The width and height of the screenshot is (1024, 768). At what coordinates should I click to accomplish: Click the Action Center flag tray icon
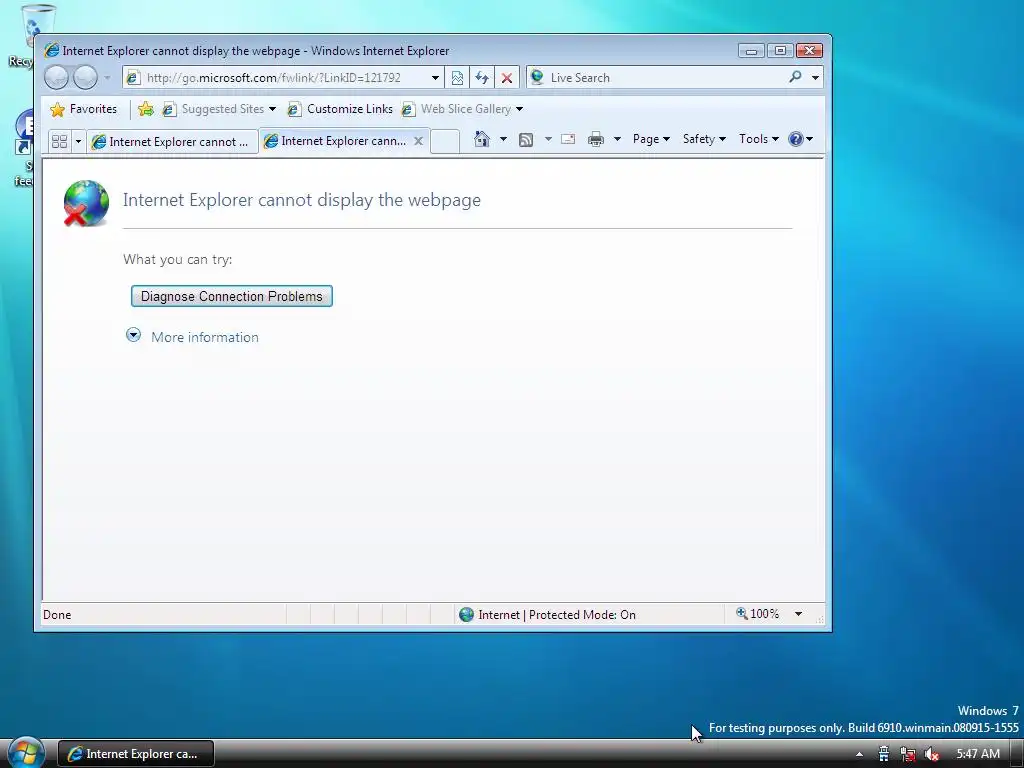(x=883, y=754)
